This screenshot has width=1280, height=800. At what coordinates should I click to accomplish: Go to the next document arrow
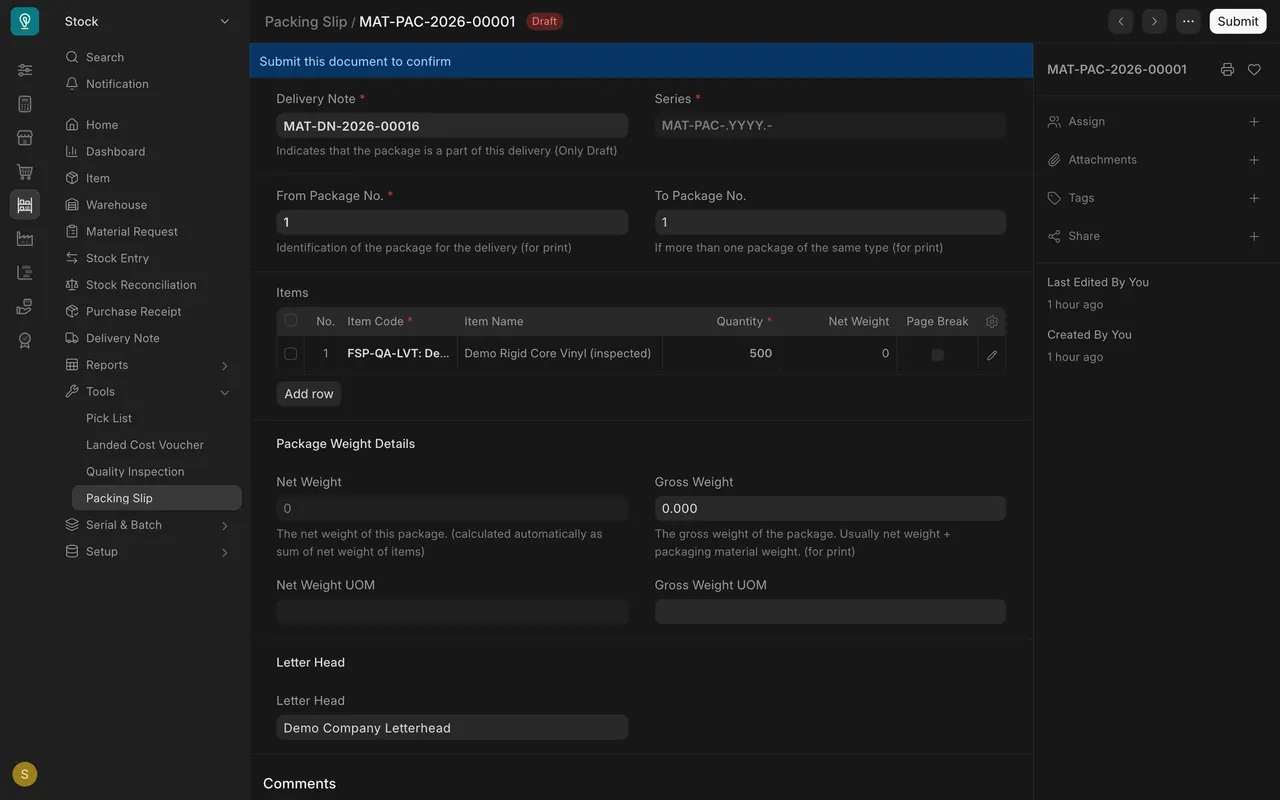tap(1155, 21)
